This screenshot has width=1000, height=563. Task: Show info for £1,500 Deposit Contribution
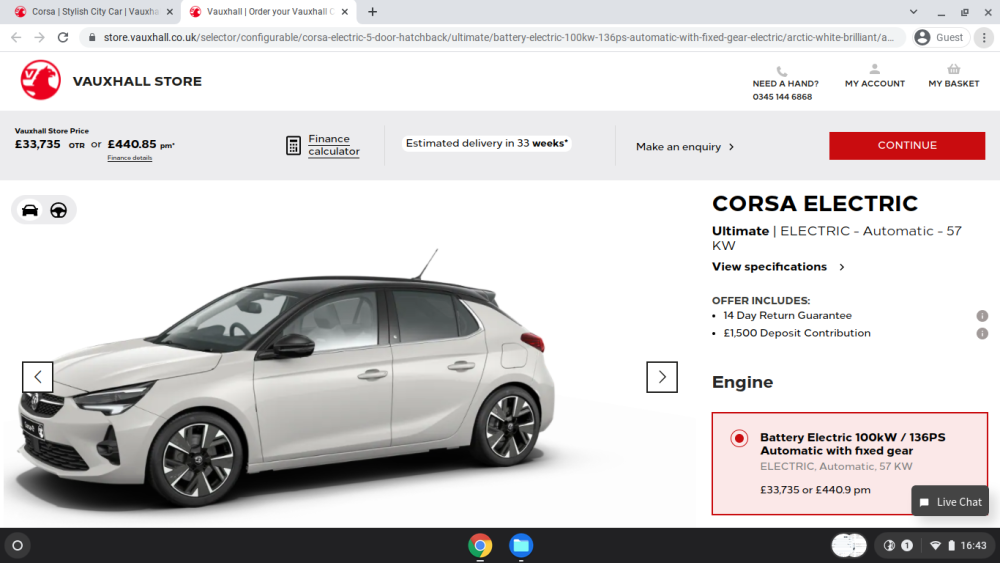[x=982, y=333]
